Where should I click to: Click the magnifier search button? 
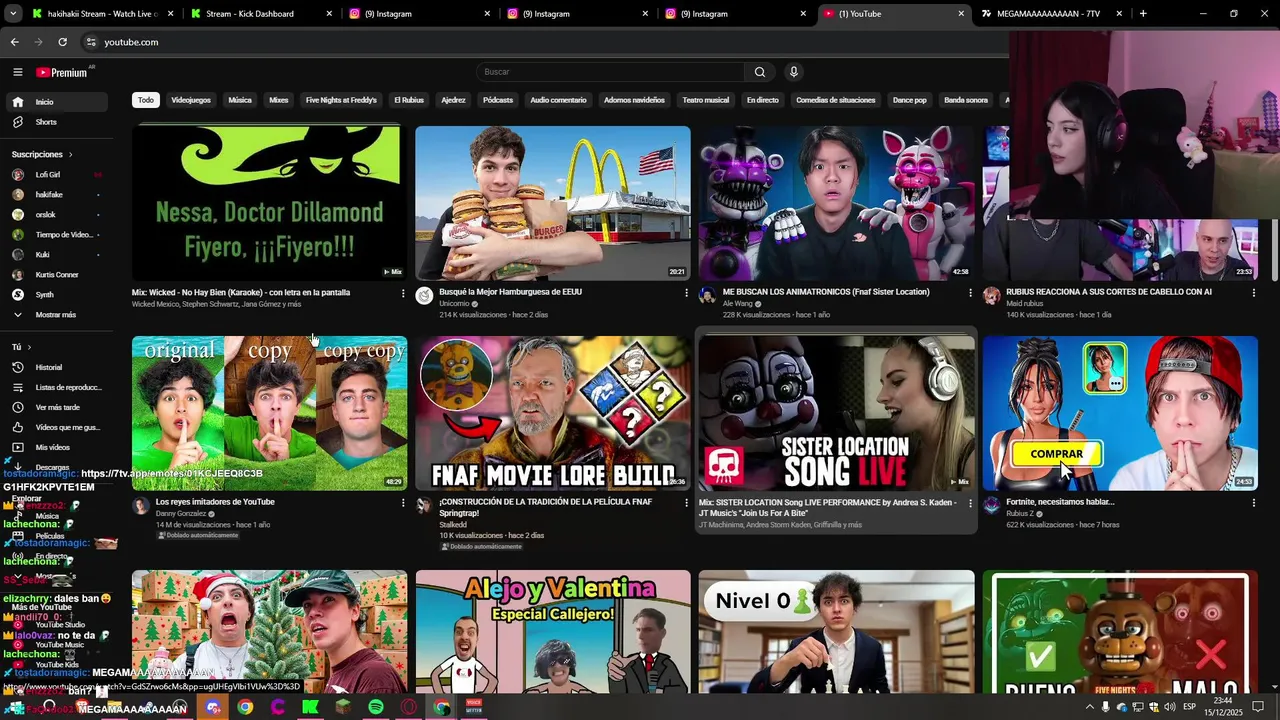760,72
